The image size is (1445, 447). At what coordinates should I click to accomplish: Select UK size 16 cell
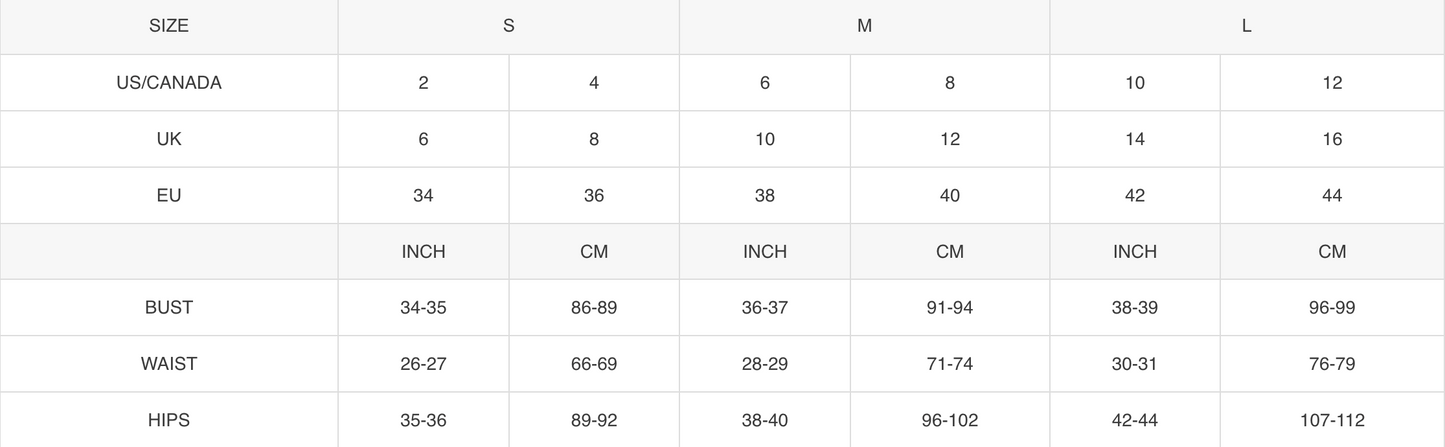[x=1332, y=139]
